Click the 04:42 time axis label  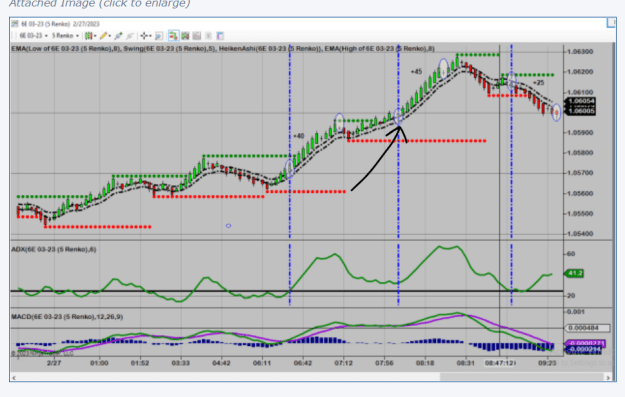[221, 363]
